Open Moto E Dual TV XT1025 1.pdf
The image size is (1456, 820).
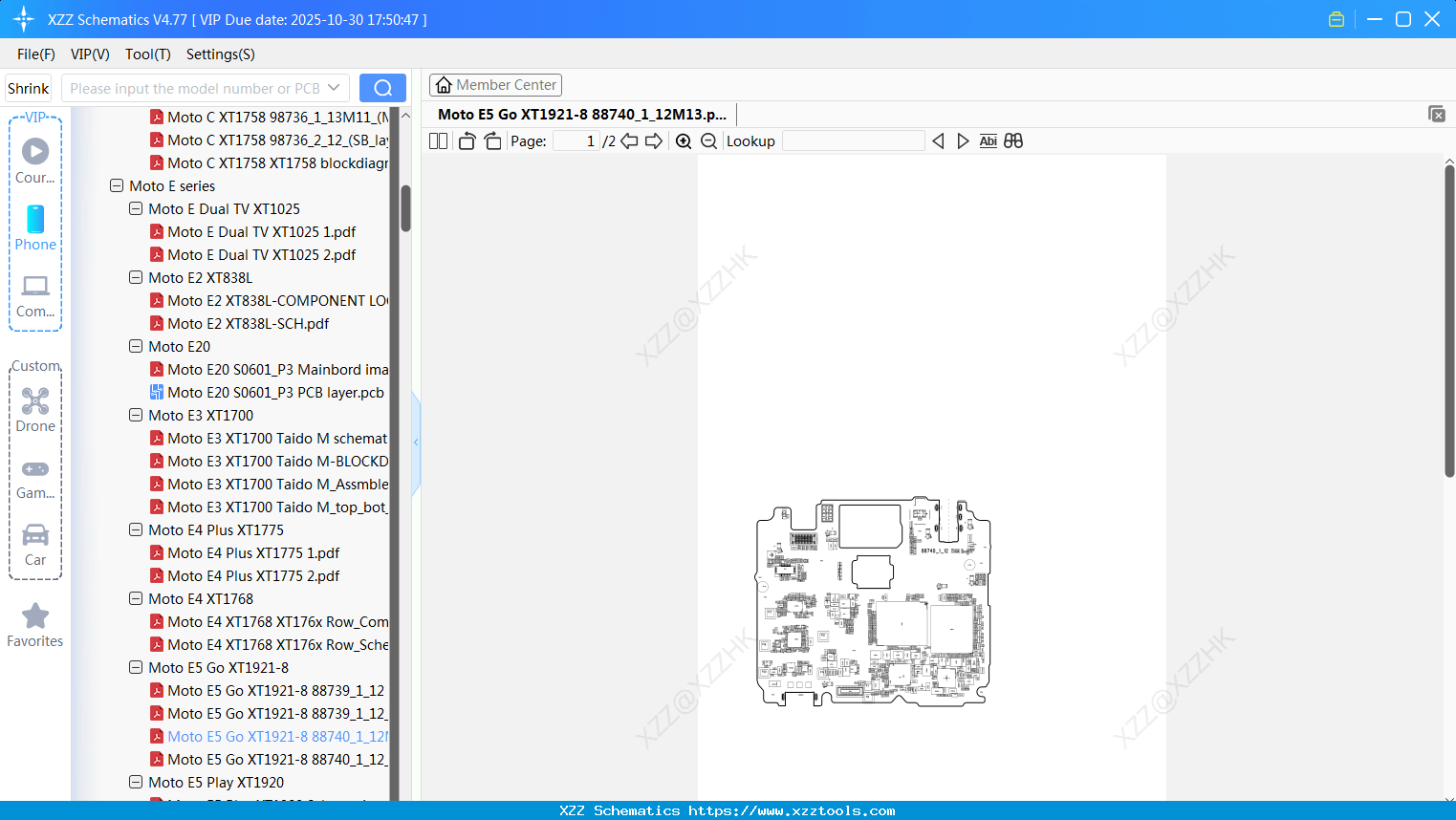[x=253, y=232]
